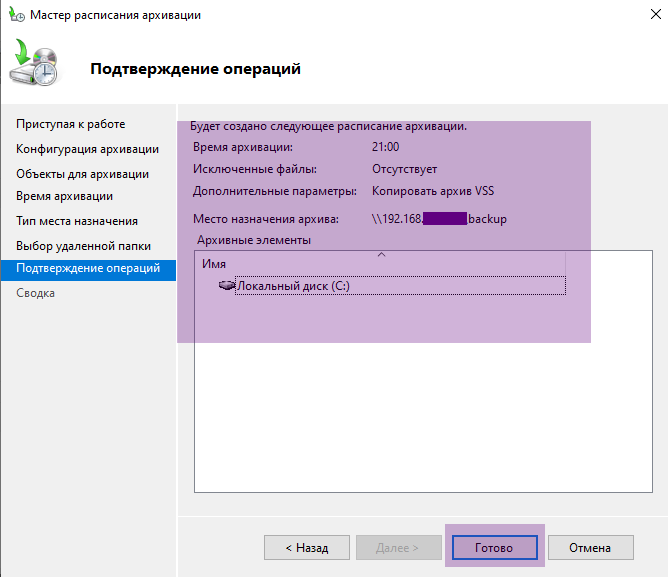This screenshot has height=577, width=668.
Task: Close the wizard window with X
Action: tap(656, 14)
